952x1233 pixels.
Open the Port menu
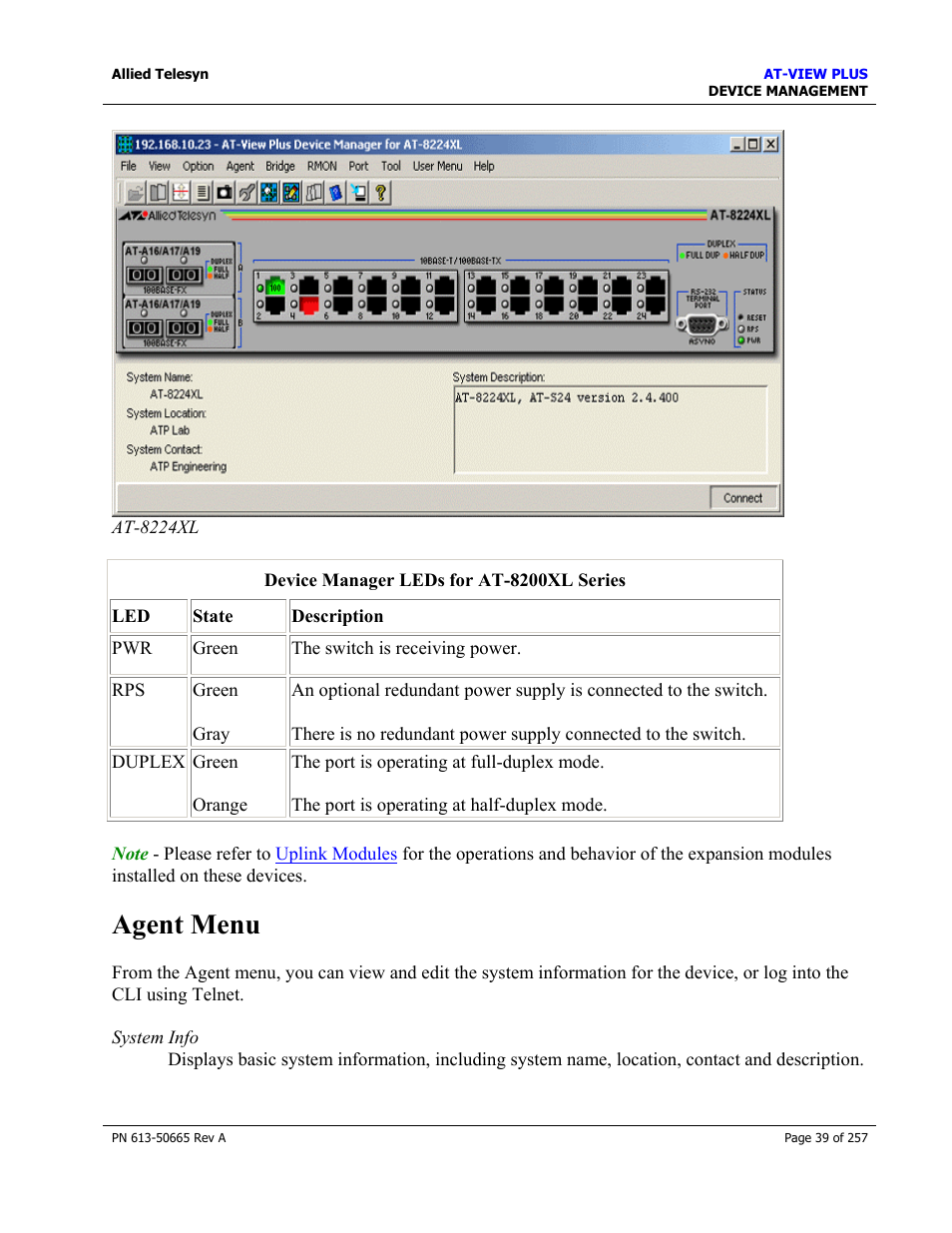(359, 167)
